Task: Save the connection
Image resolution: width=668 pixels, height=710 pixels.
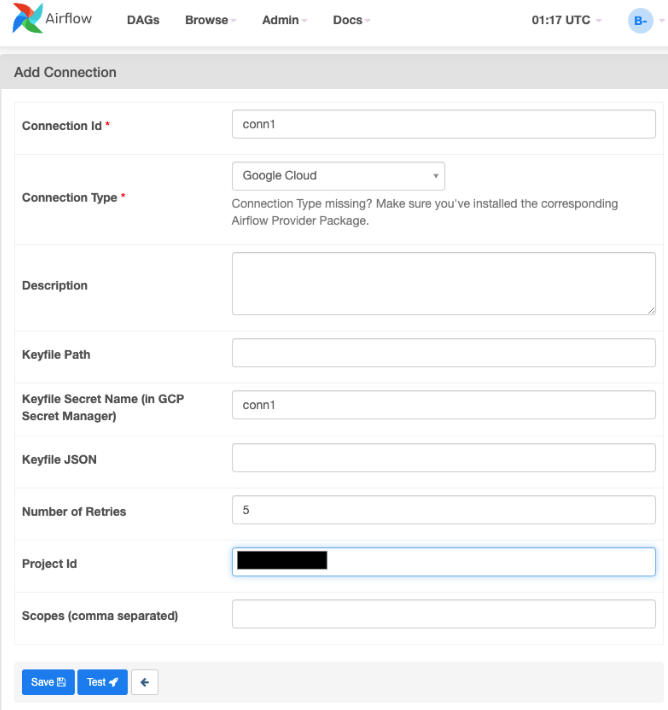Action: (48, 682)
